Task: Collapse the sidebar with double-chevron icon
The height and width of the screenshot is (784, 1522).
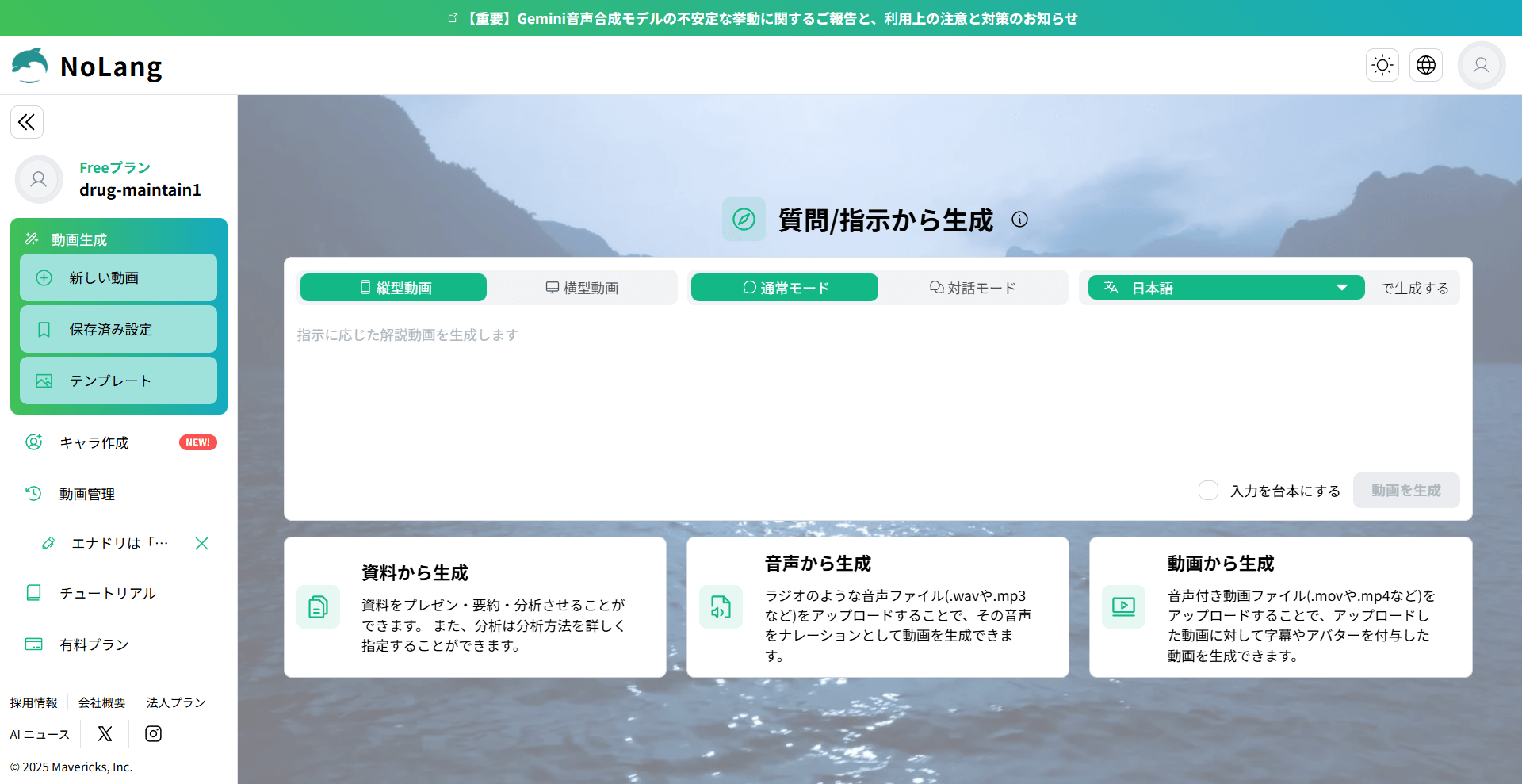Action: [x=27, y=122]
